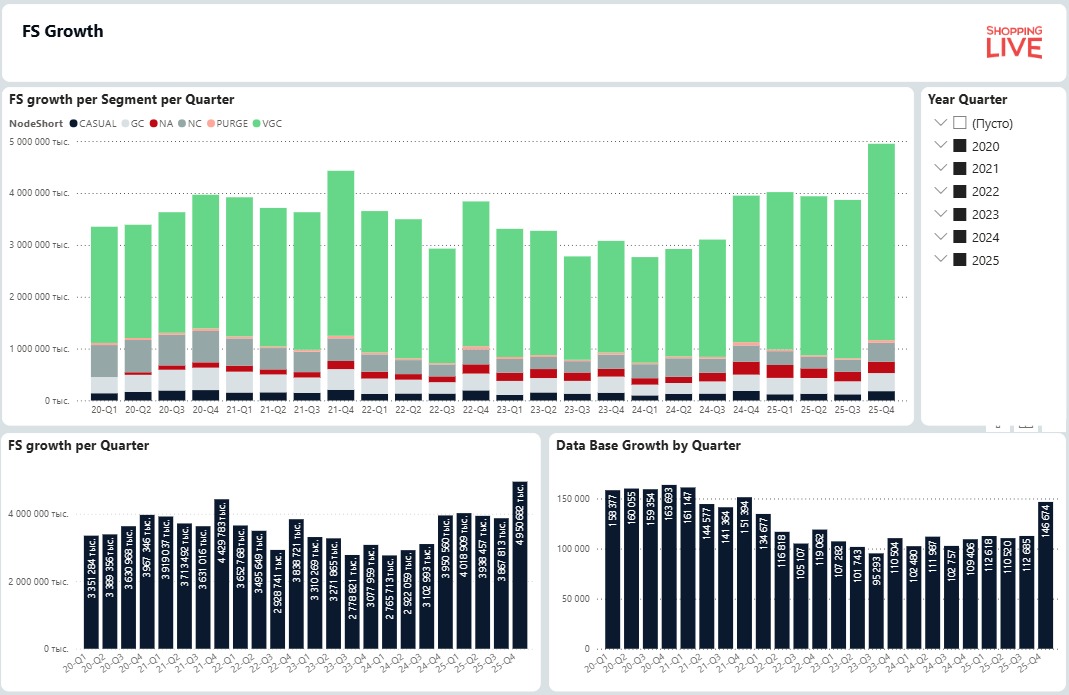The image size is (1069, 695).
Task: Expand the 2025 year chevron
Action: point(941,258)
